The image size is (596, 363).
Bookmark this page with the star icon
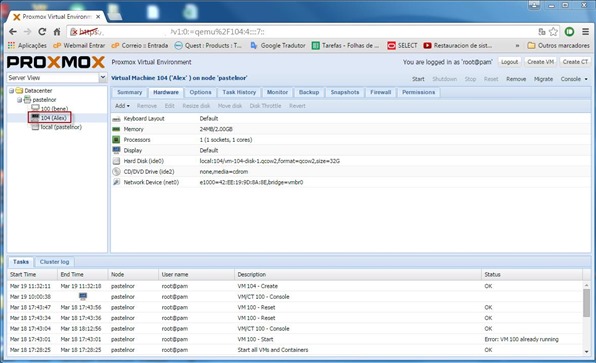[553, 32]
